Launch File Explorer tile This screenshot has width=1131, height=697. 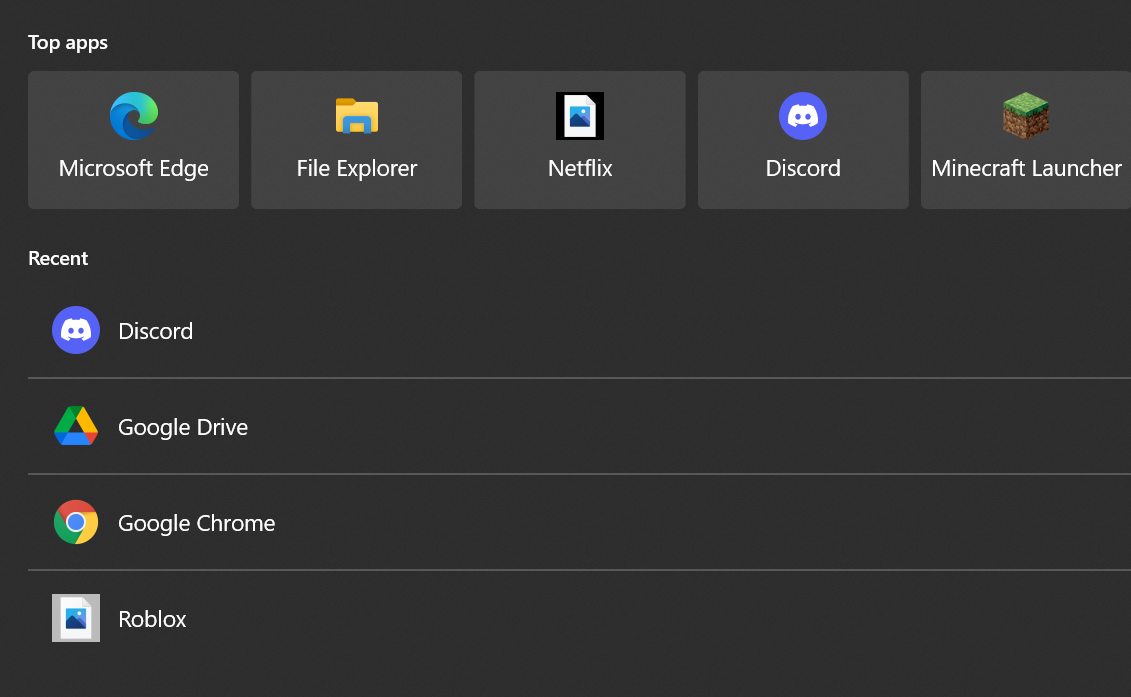pos(356,140)
